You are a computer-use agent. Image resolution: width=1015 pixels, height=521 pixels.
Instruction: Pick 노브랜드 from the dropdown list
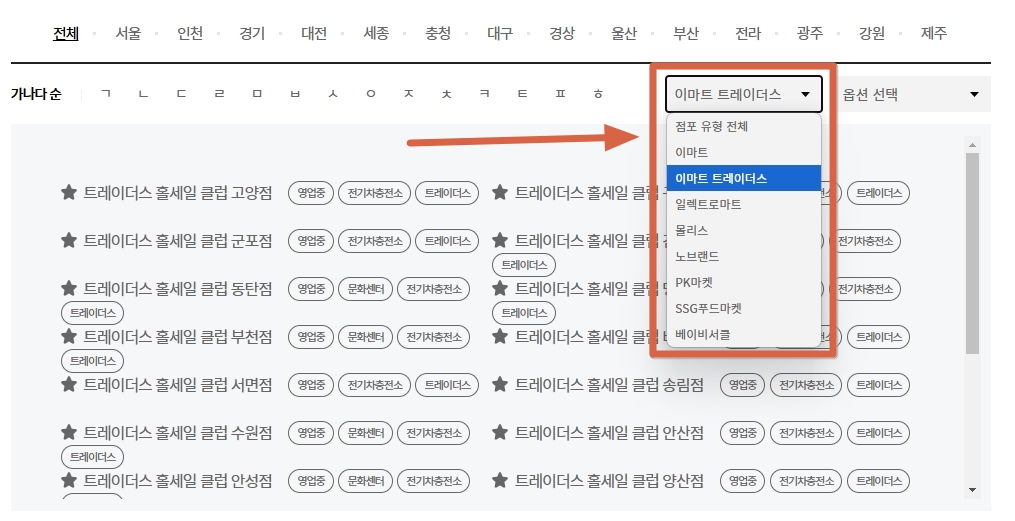coord(744,256)
